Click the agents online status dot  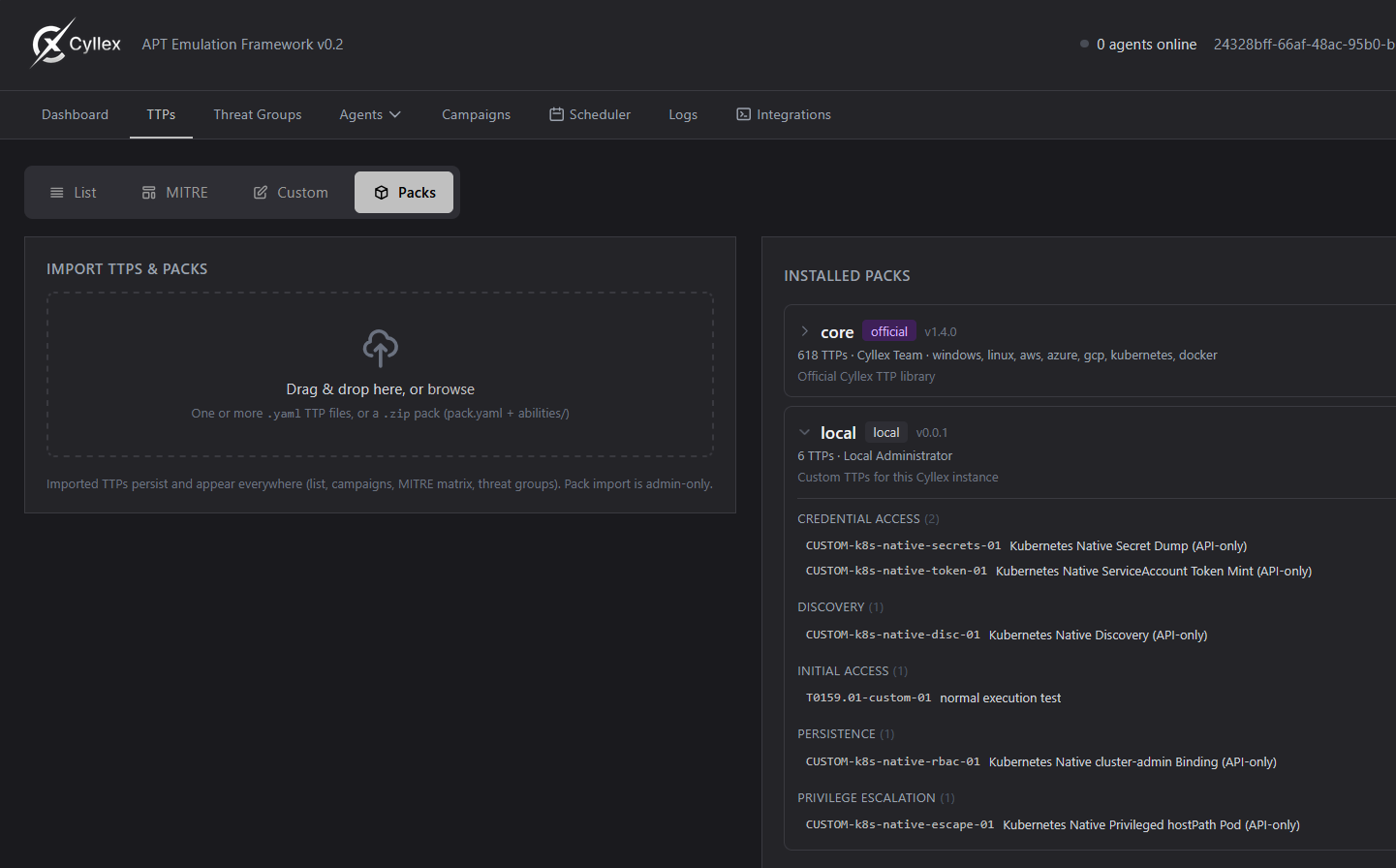1084,44
